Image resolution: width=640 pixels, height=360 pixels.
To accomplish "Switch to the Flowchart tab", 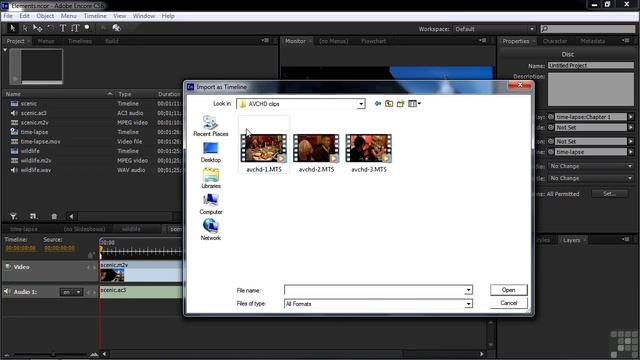I will tap(373, 41).
